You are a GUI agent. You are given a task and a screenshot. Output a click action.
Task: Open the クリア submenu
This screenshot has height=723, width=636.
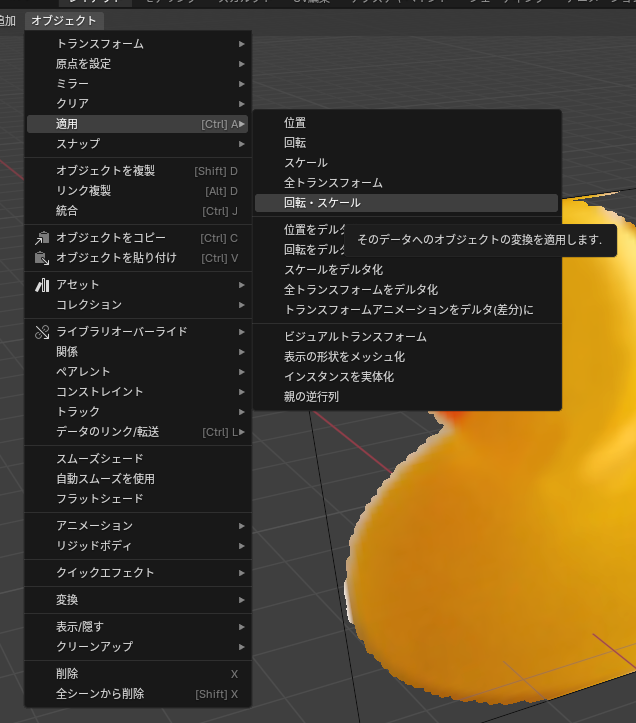[137, 104]
